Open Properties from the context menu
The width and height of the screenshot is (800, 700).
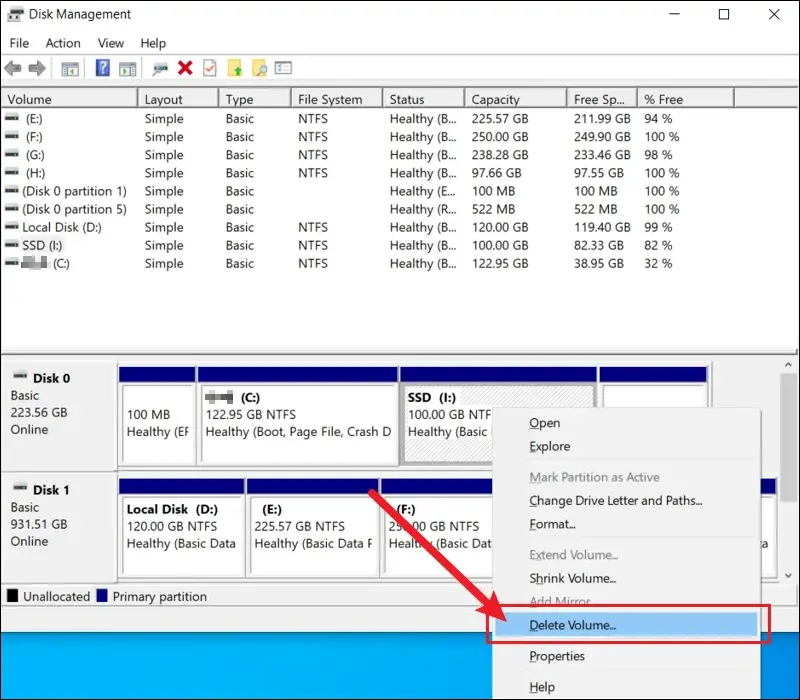click(x=557, y=656)
